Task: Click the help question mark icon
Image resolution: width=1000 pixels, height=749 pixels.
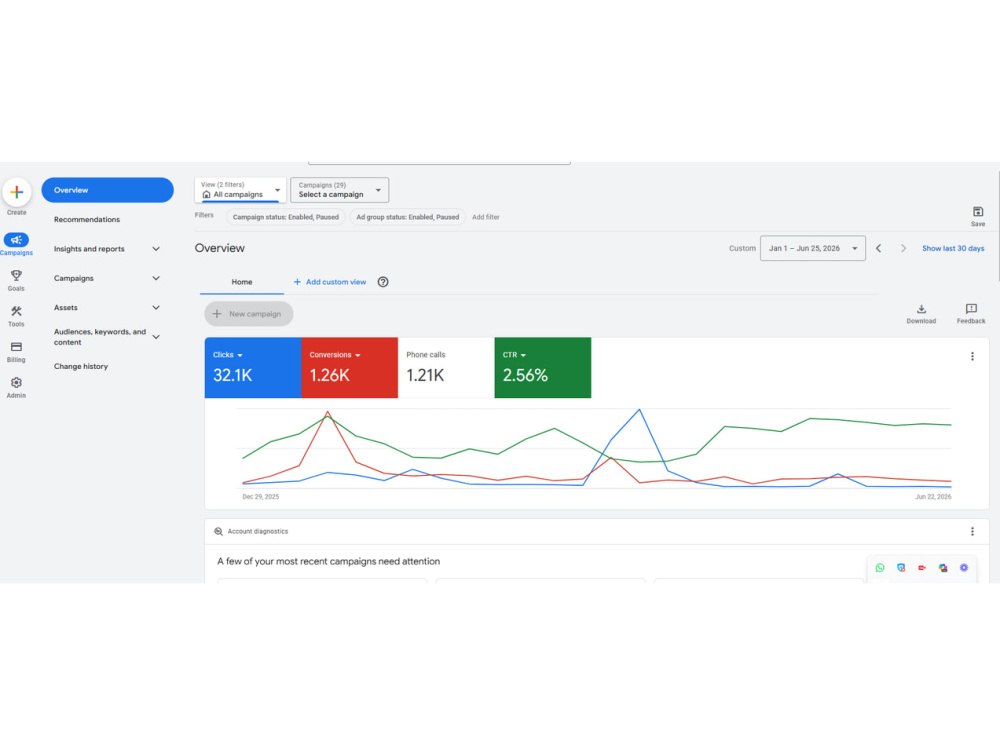Action: click(x=383, y=282)
